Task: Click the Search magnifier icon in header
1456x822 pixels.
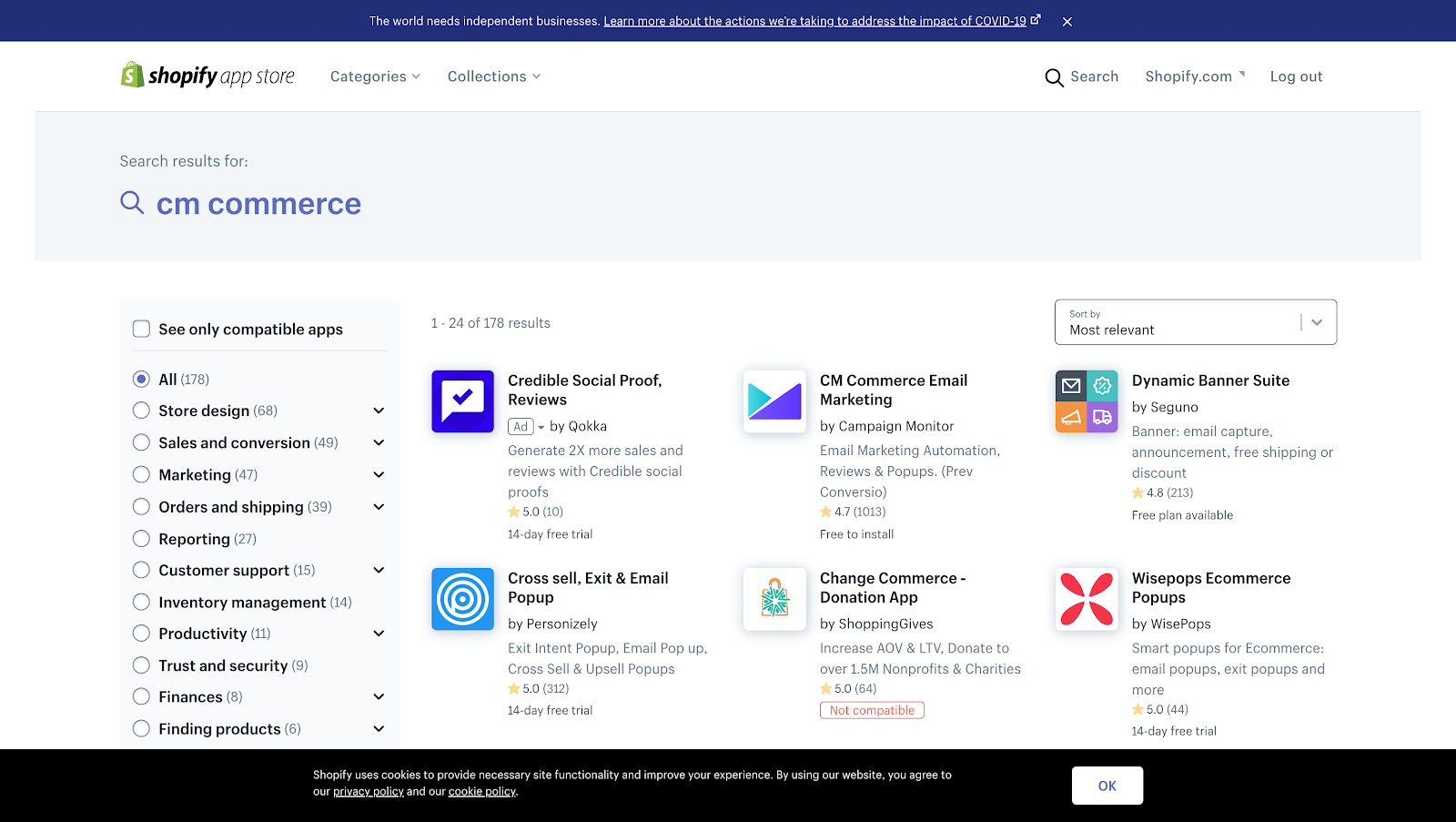Action: tap(1054, 77)
